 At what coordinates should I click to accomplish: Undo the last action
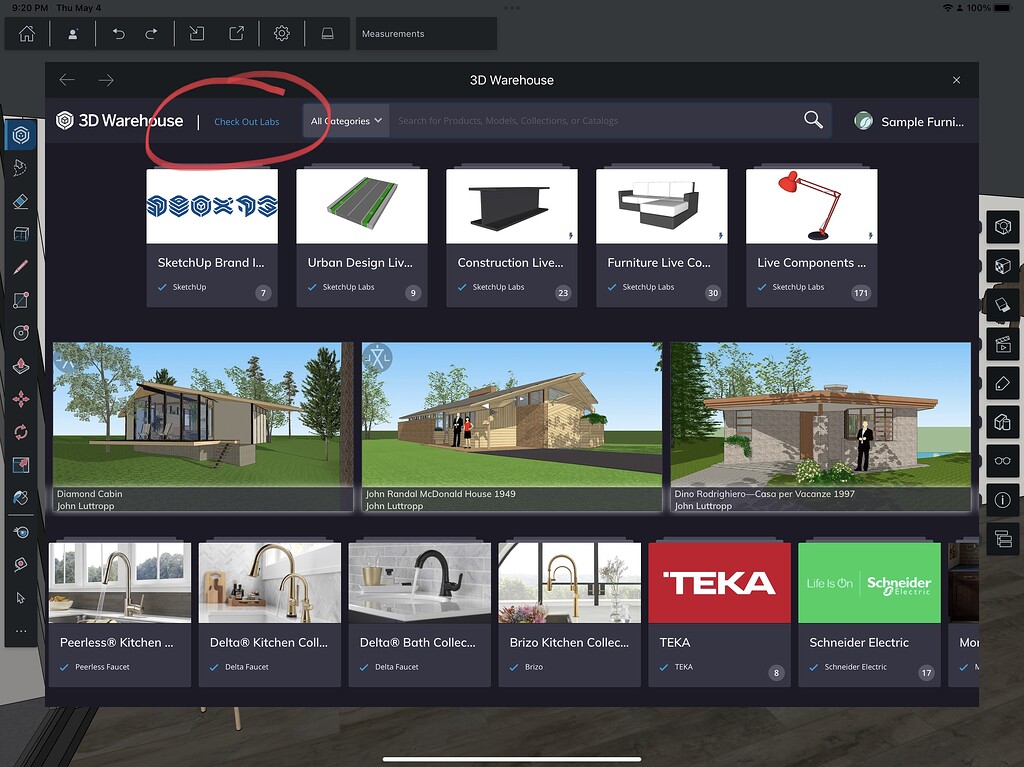119,33
